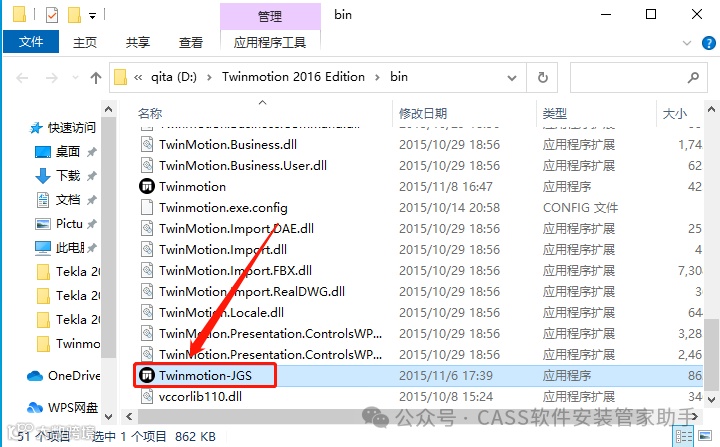
Task: Switch to large icons view in status bar
Action: [705, 436]
